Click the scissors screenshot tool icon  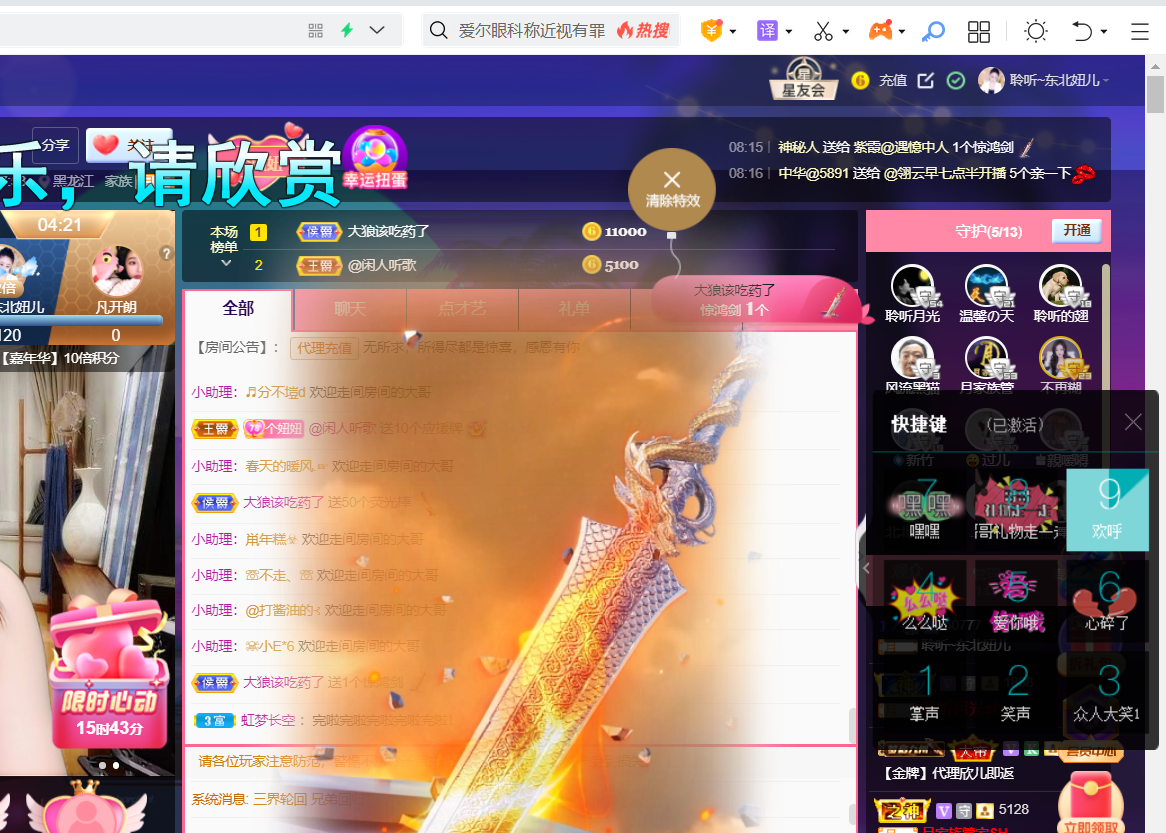point(823,30)
